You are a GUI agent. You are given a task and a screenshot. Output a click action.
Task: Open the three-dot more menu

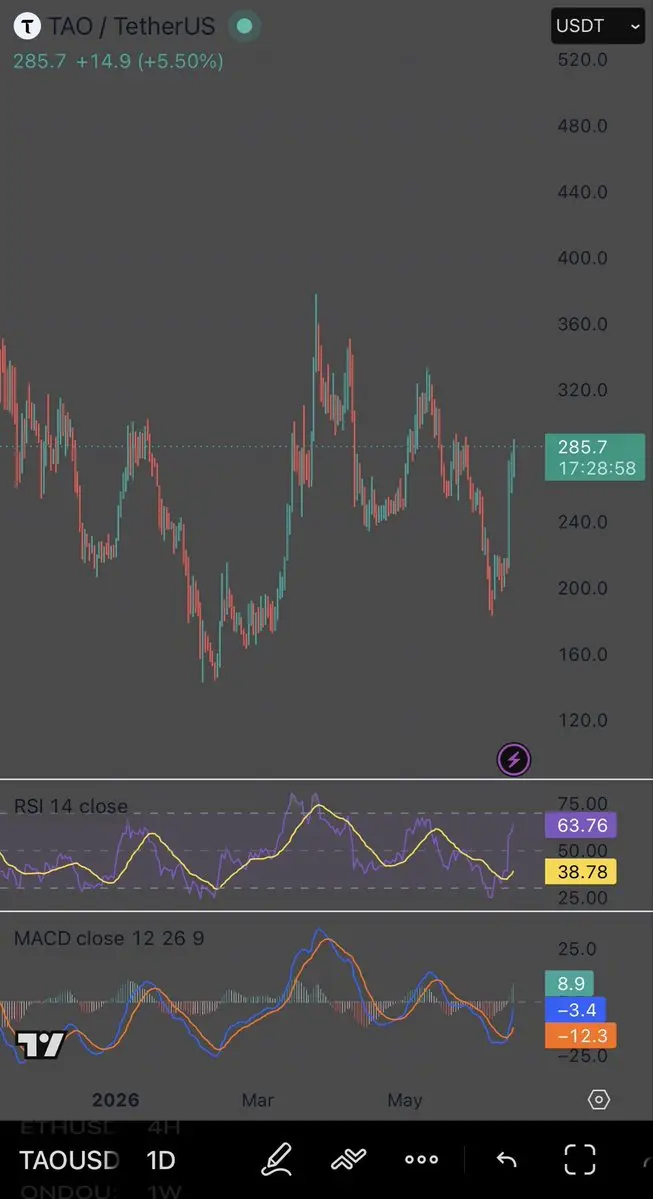coord(421,1159)
